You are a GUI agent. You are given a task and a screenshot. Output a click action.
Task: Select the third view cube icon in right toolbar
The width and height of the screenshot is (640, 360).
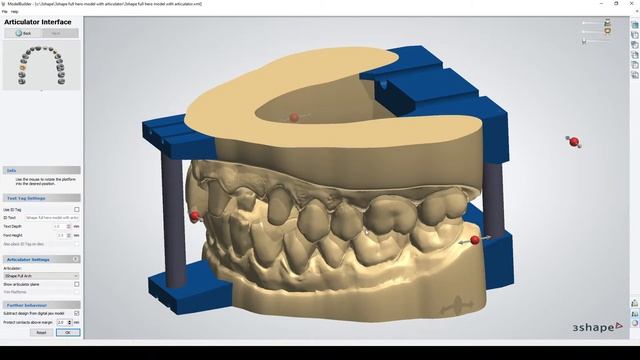[x=635, y=44]
